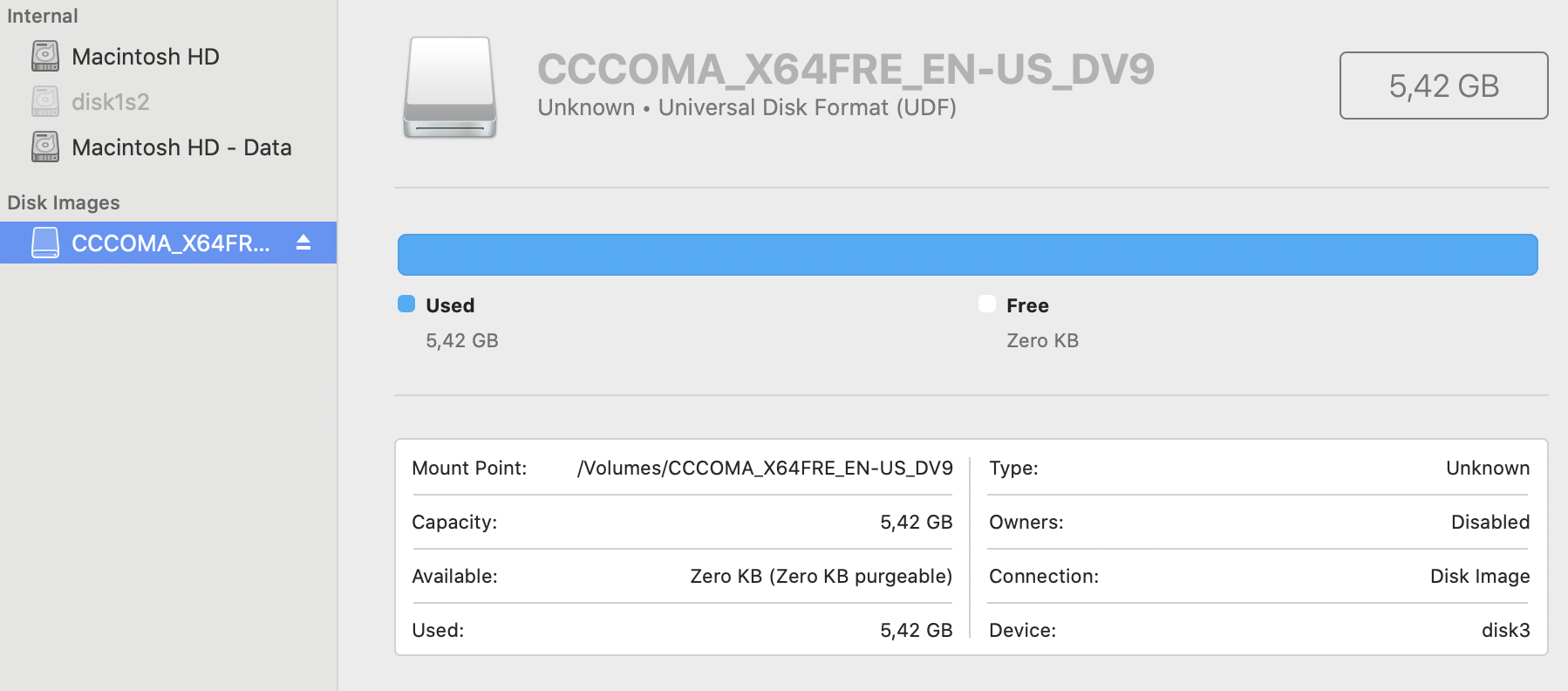Click the Free legend square icon
Image resolution: width=1568 pixels, height=691 pixels.
tap(987, 304)
